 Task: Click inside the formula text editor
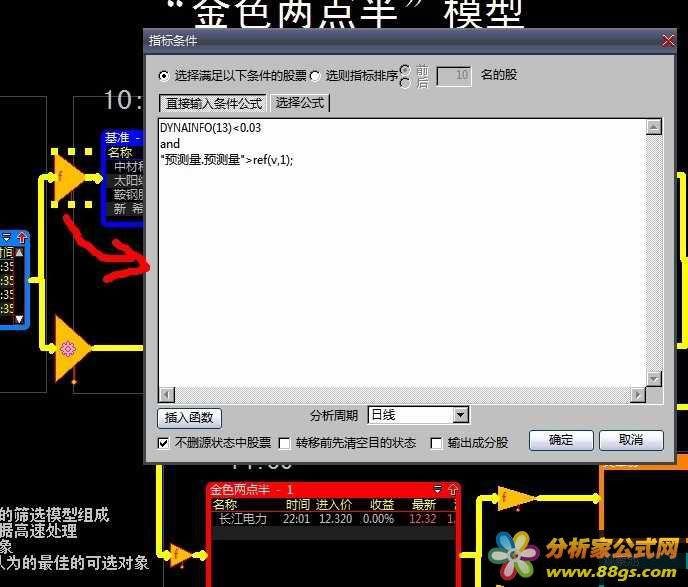click(401, 253)
